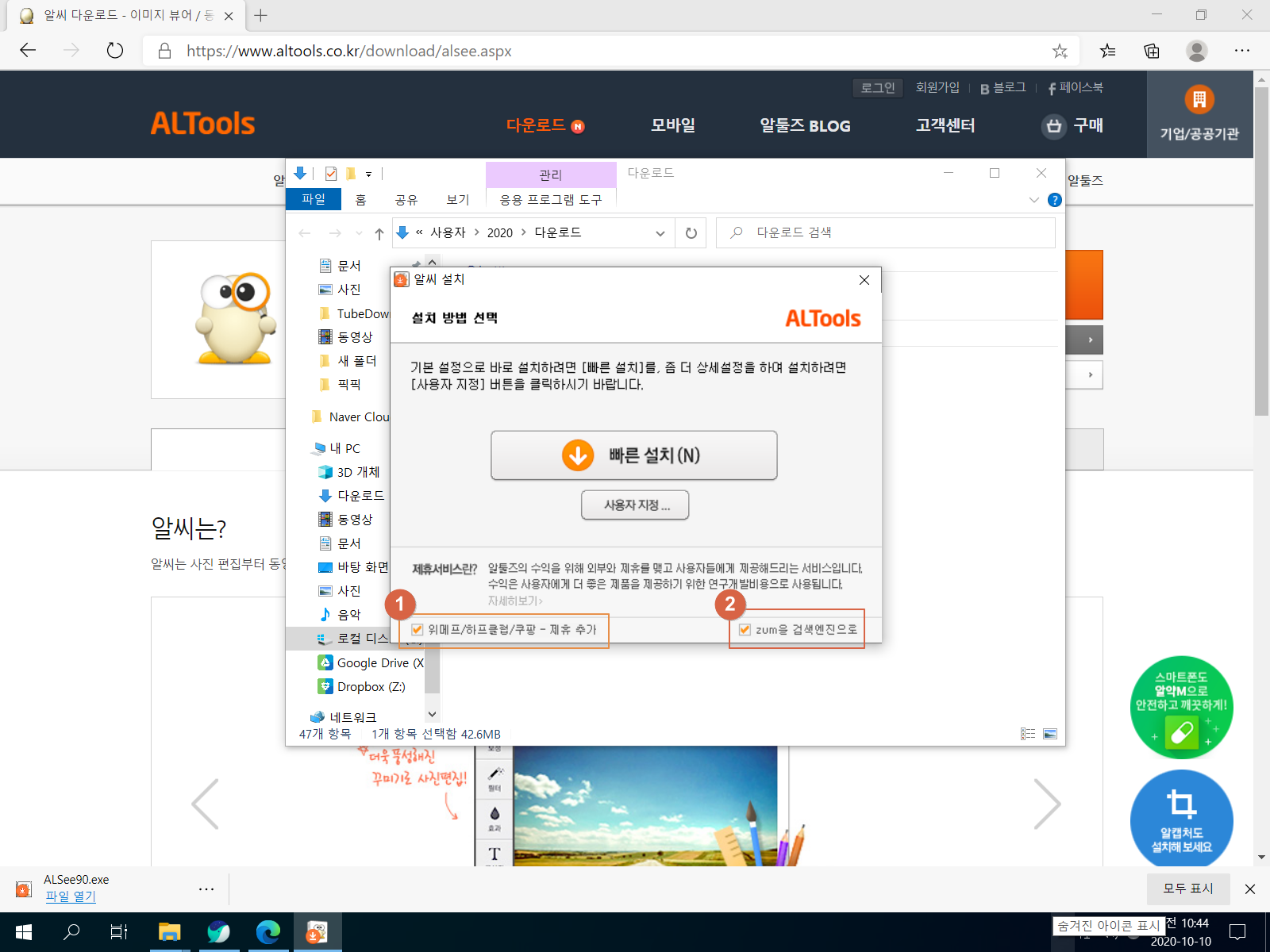Open the browser settings ellipsis menu

click(x=1242, y=51)
